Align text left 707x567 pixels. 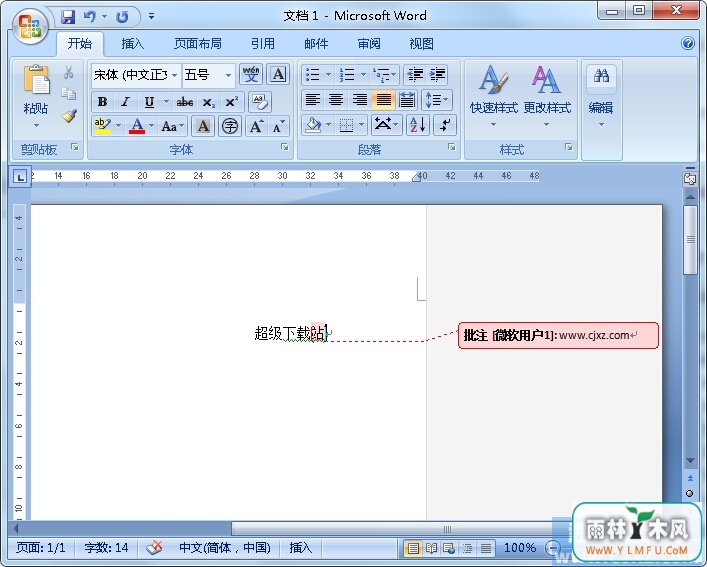coord(312,100)
